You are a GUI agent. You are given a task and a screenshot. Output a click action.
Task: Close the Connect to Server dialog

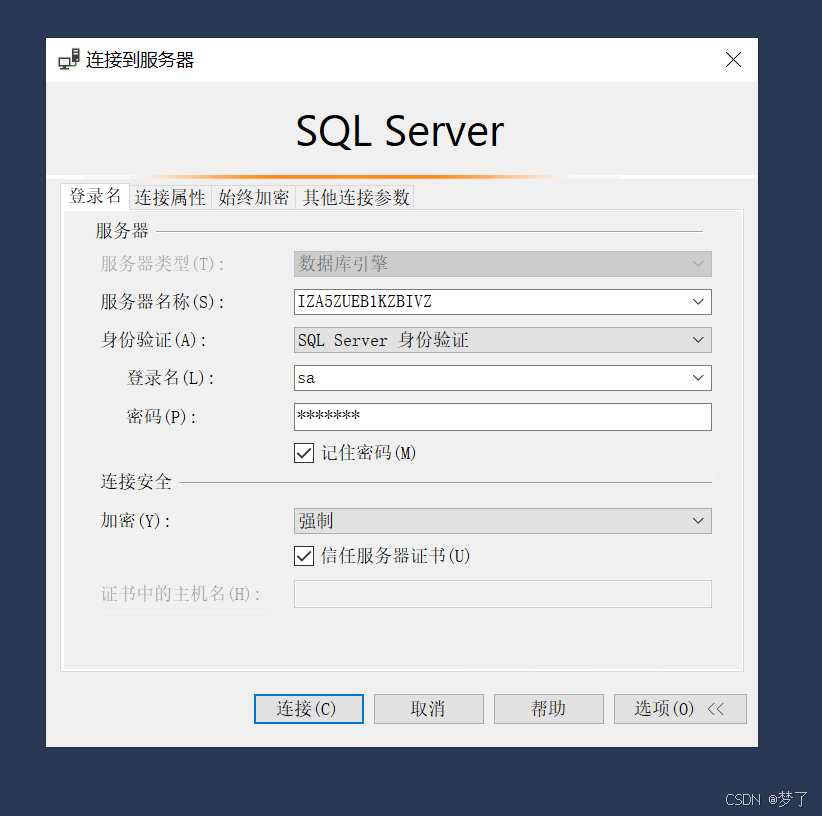point(733,60)
